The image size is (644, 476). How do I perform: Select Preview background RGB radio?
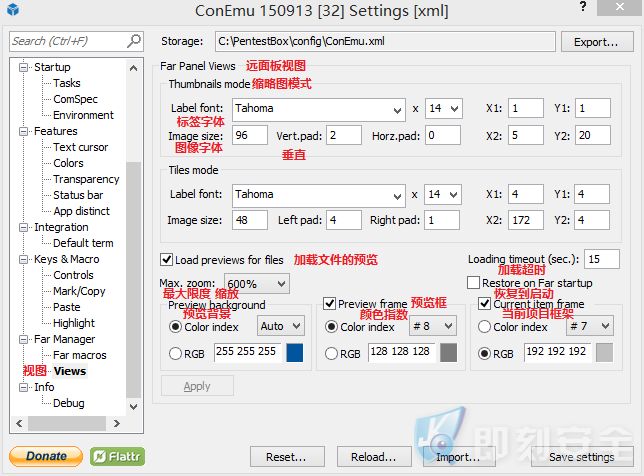(x=175, y=354)
